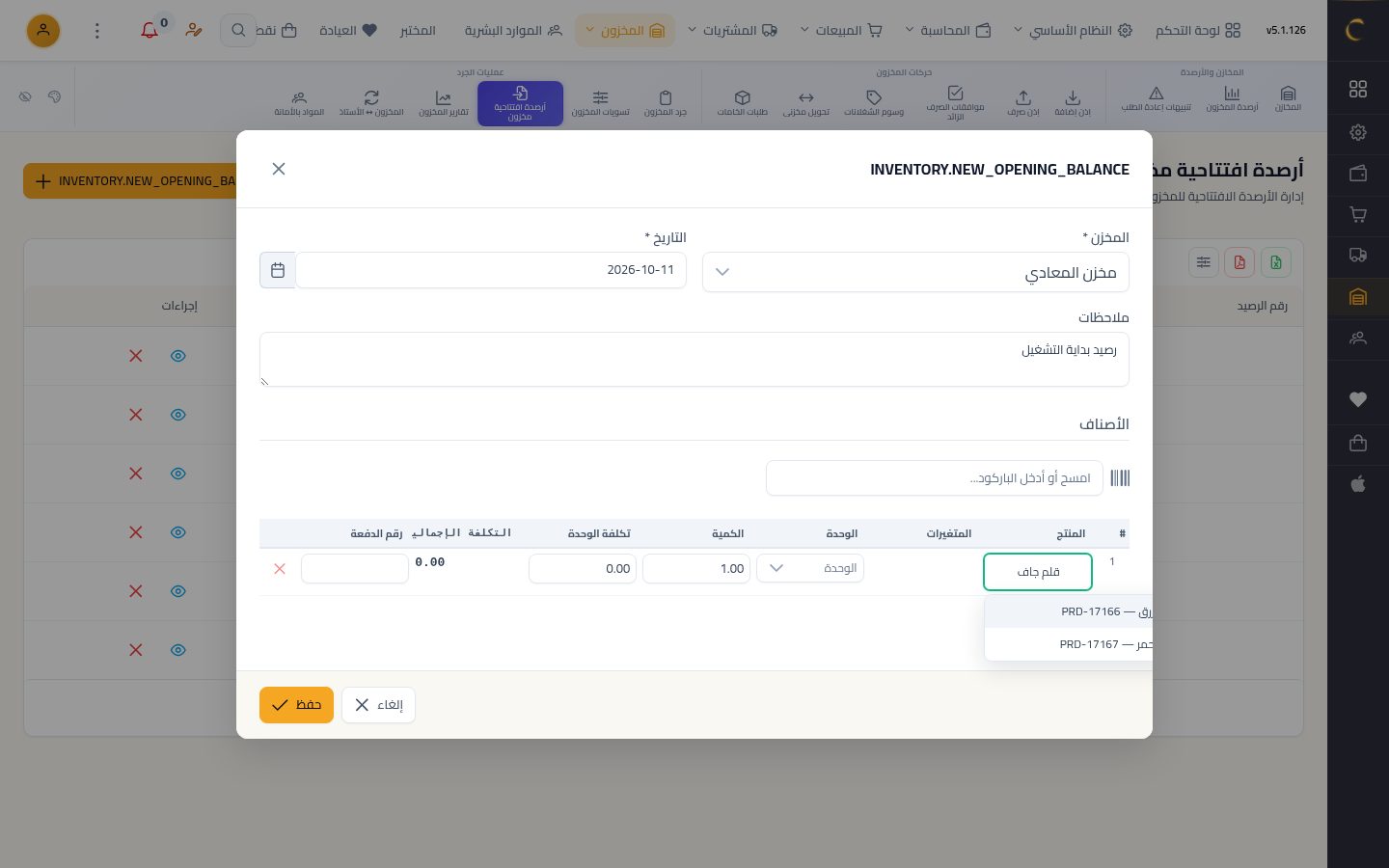1389x868 pixels.
Task: Expand the المبيعات top menu
Action: pyautogui.click(x=841, y=31)
